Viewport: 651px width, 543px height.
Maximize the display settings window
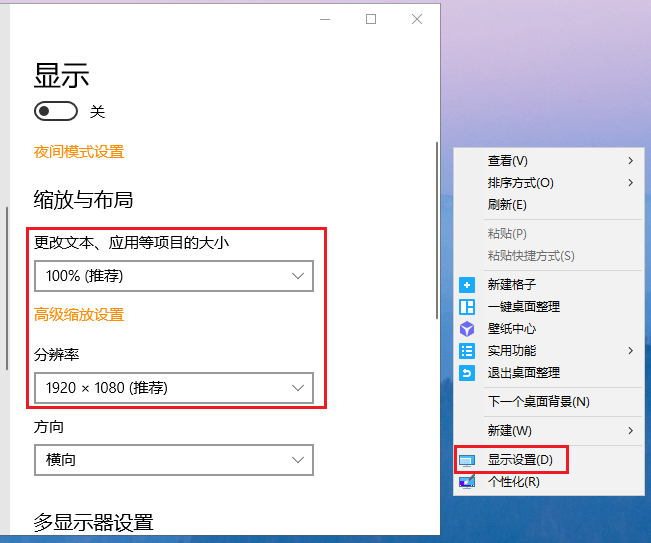click(371, 19)
